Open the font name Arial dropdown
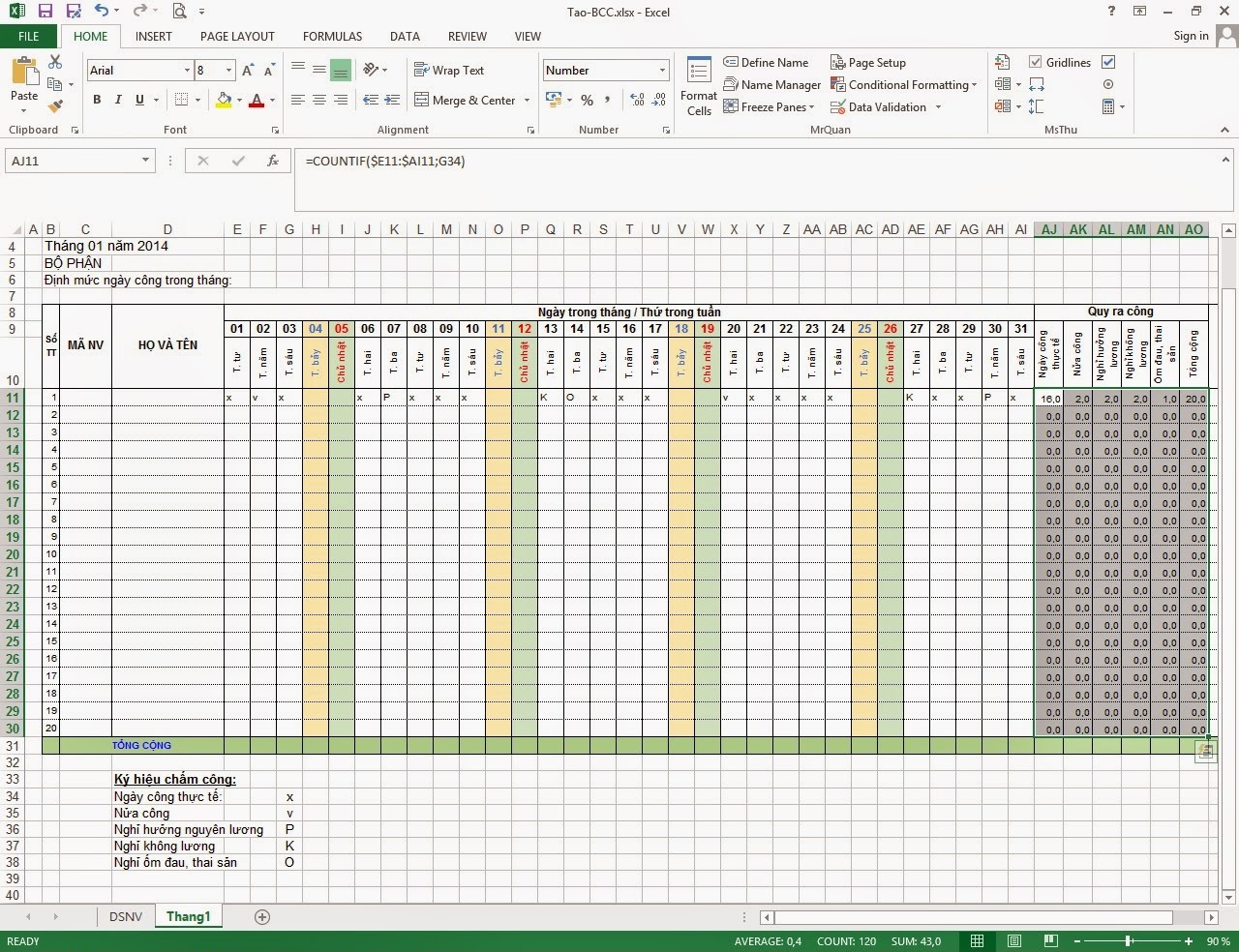The width and height of the screenshot is (1239, 952). pos(187,71)
